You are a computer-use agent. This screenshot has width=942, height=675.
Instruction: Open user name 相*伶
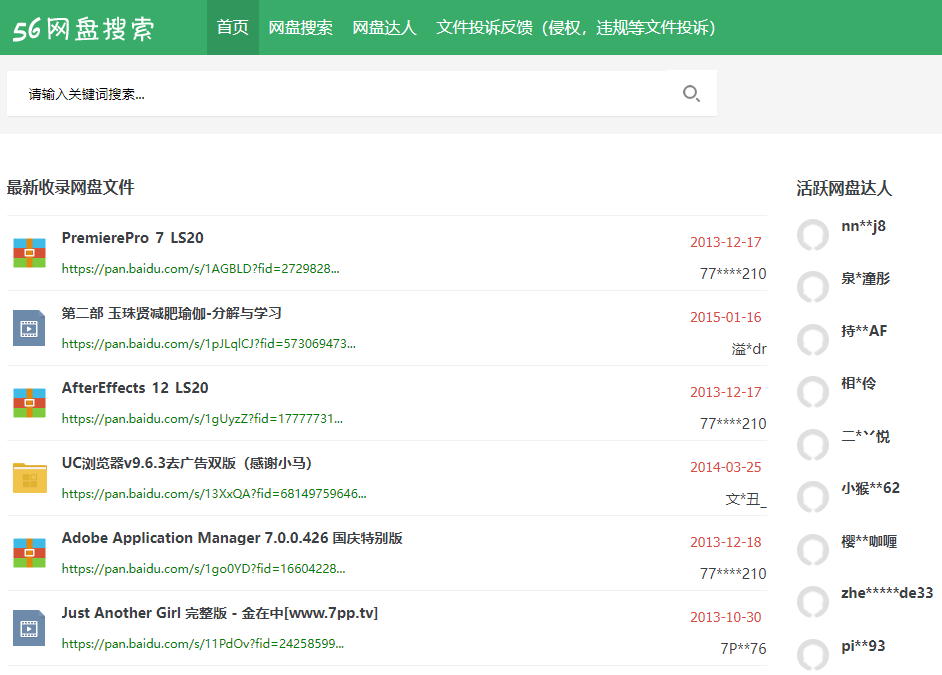coord(858,383)
